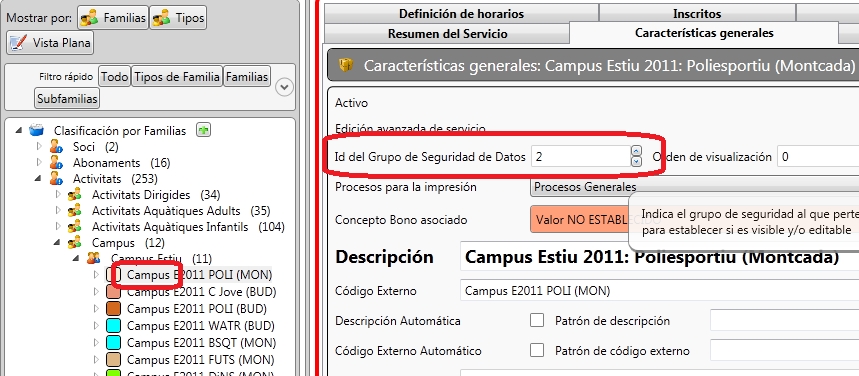Viewport: 859px width, 376px height.
Task: Apply the Familias quick filter
Action: [247, 77]
